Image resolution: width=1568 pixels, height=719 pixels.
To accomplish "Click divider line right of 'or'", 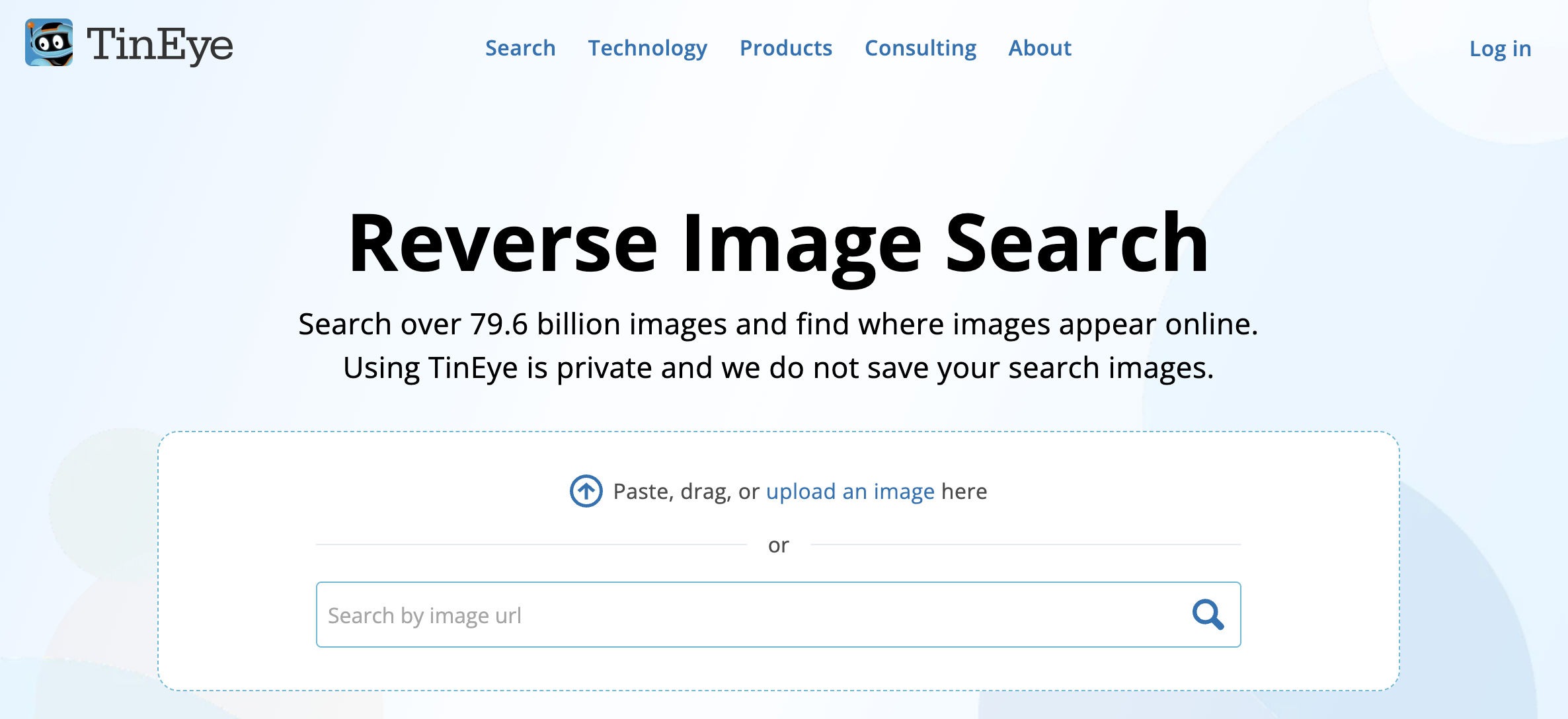I will (1025, 545).
